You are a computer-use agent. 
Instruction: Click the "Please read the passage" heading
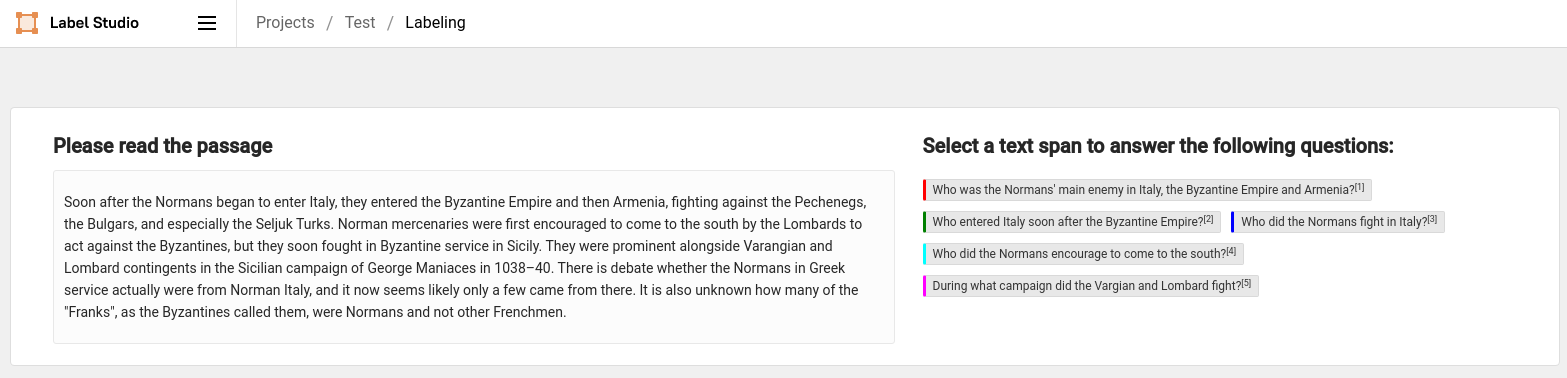tap(163, 146)
